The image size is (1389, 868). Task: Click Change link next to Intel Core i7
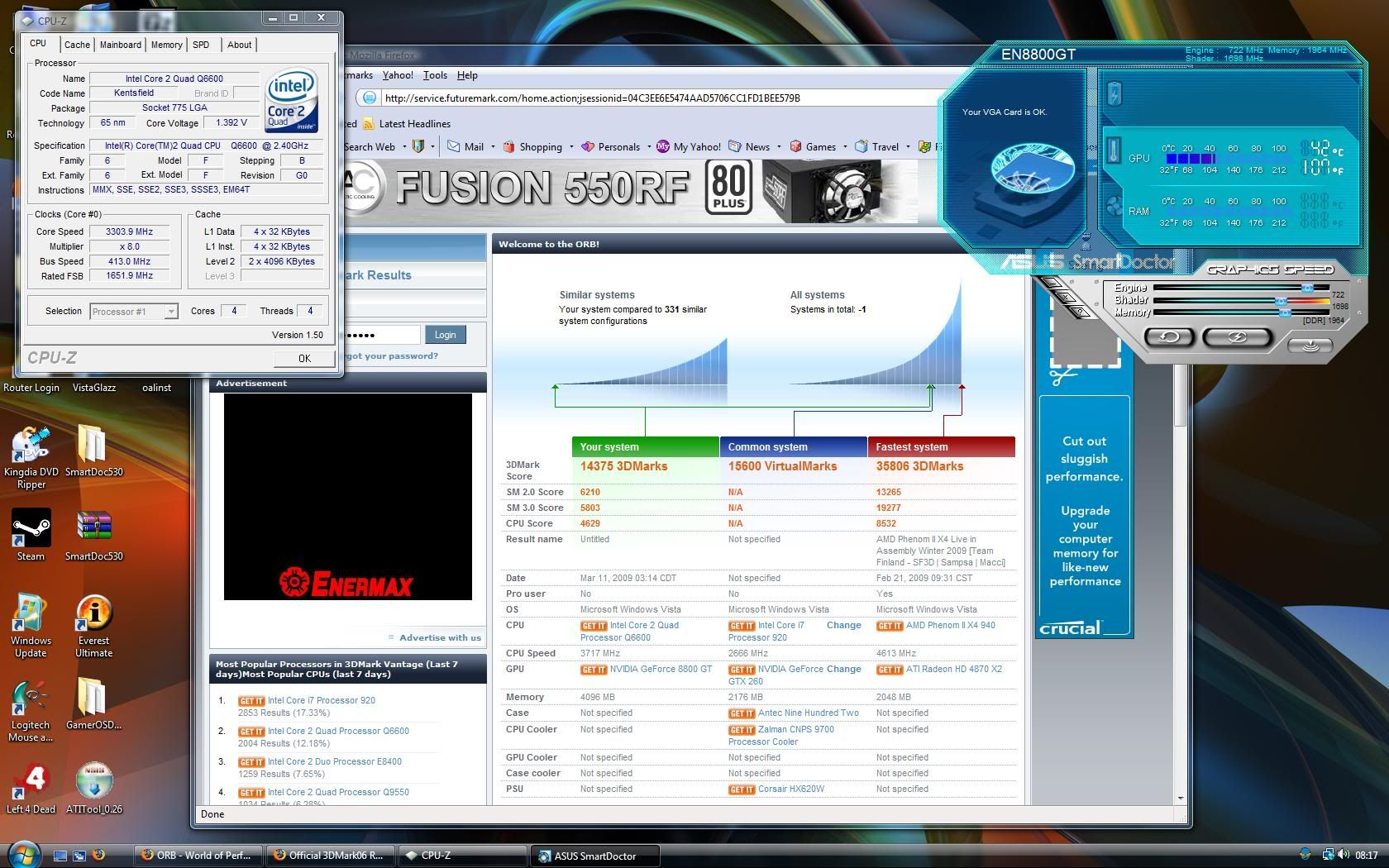coord(843,625)
